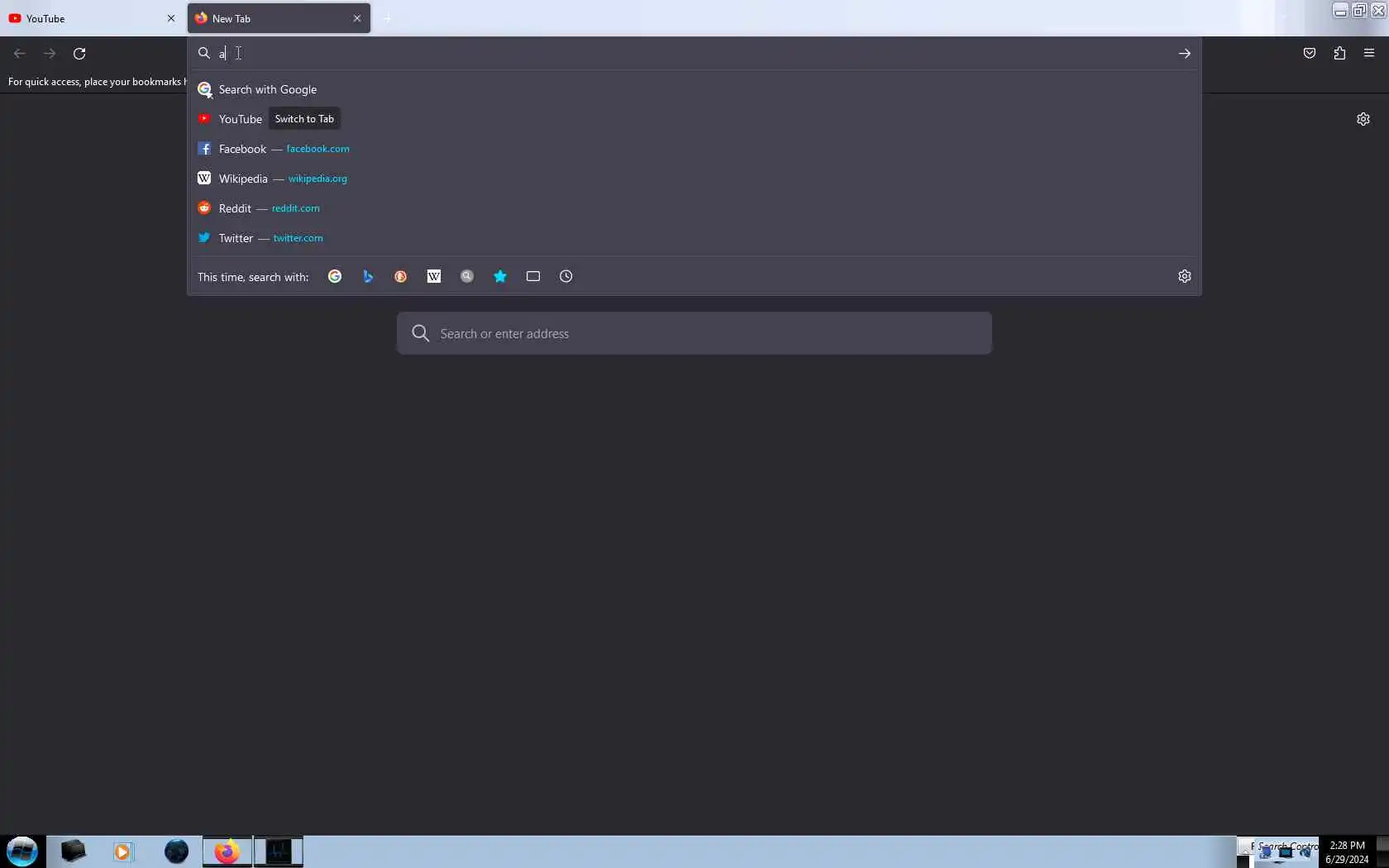Show the clock and date flyout
Screen dimensions: 1389x868
[x=1347, y=852]
